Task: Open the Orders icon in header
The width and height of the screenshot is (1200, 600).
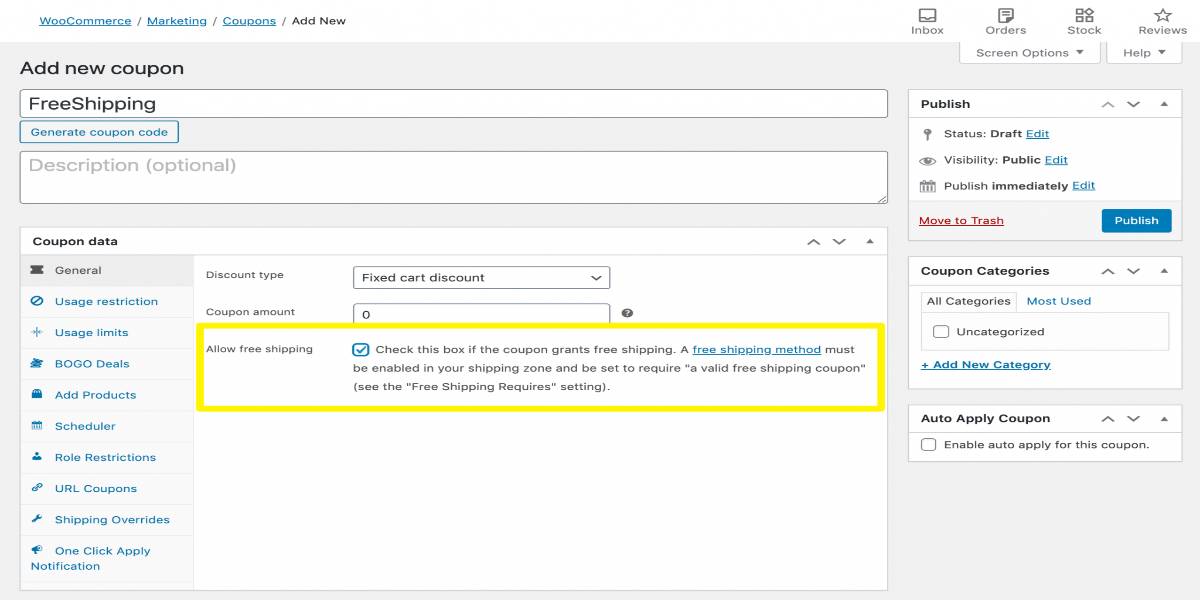Action: (x=1005, y=15)
